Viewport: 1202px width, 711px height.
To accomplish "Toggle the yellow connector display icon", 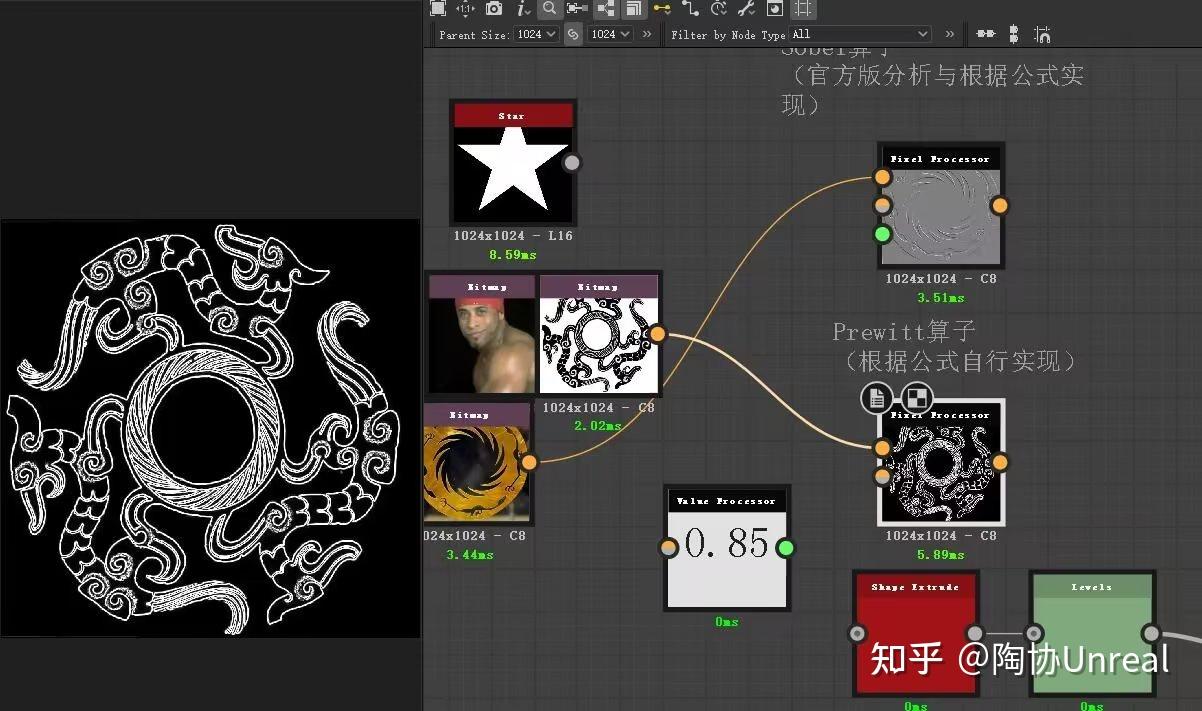I will click(x=662, y=9).
